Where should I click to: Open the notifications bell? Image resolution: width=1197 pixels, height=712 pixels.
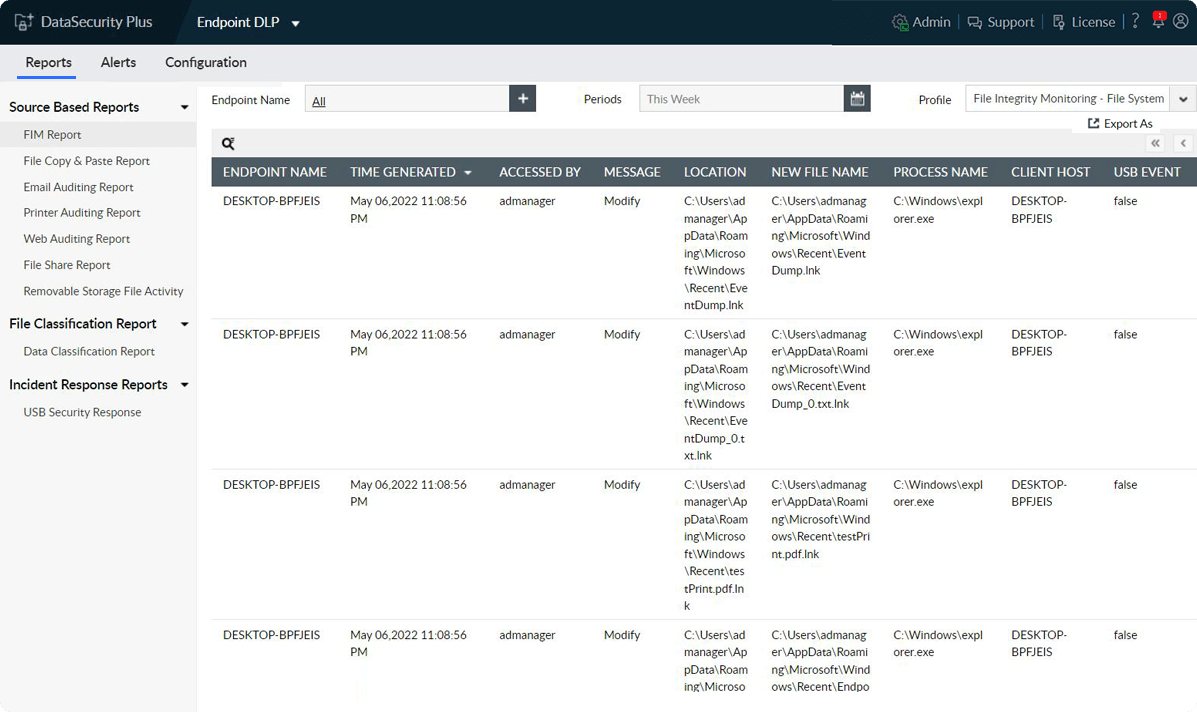pyautogui.click(x=1159, y=21)
